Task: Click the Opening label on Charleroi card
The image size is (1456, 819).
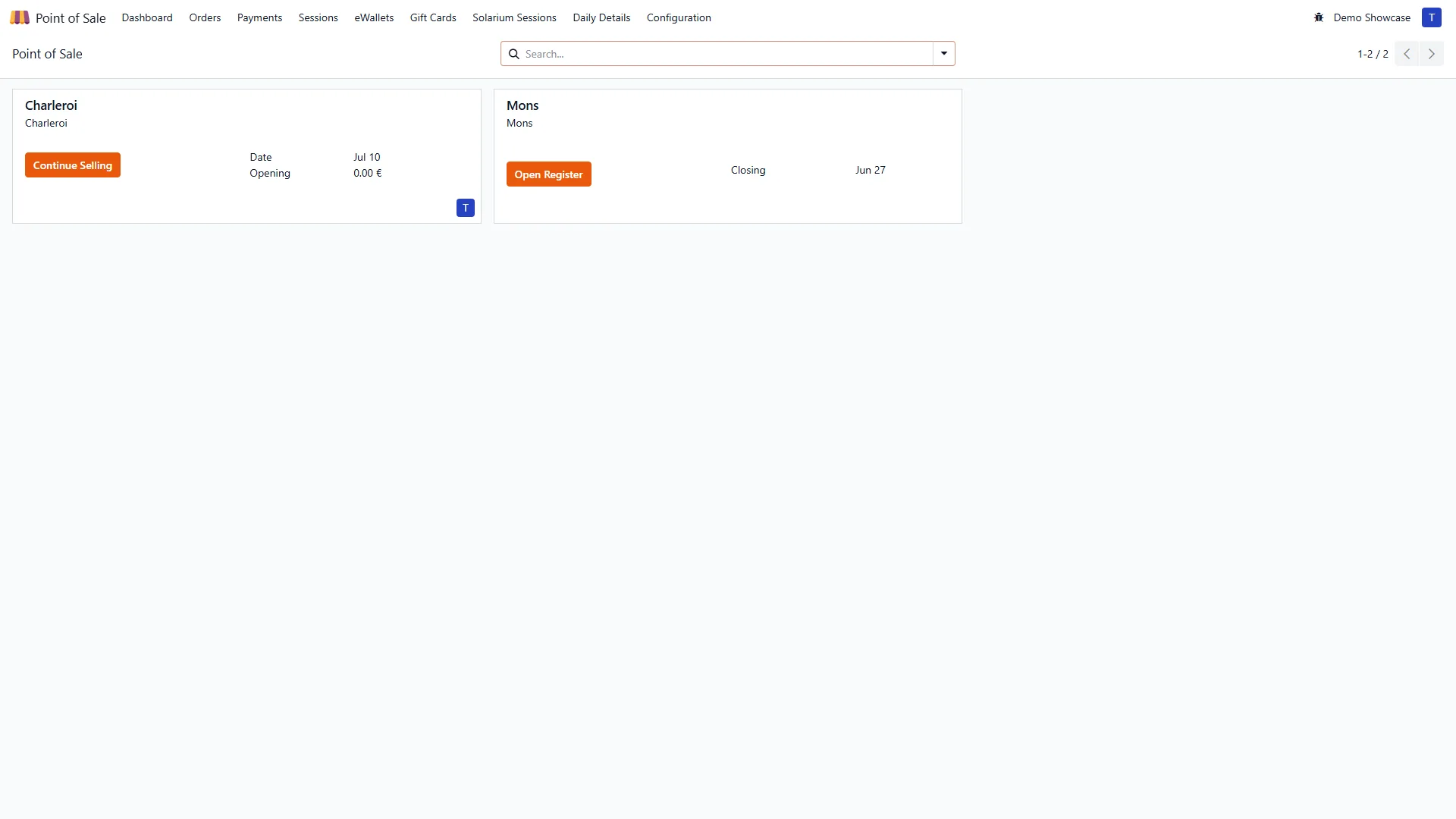Action: 270,173
